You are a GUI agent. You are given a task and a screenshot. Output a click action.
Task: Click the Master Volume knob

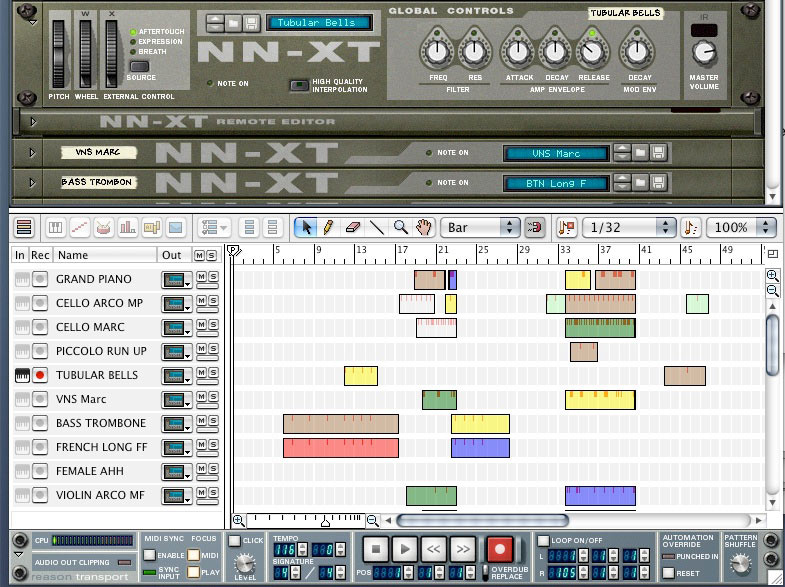(x=704, y=50)
